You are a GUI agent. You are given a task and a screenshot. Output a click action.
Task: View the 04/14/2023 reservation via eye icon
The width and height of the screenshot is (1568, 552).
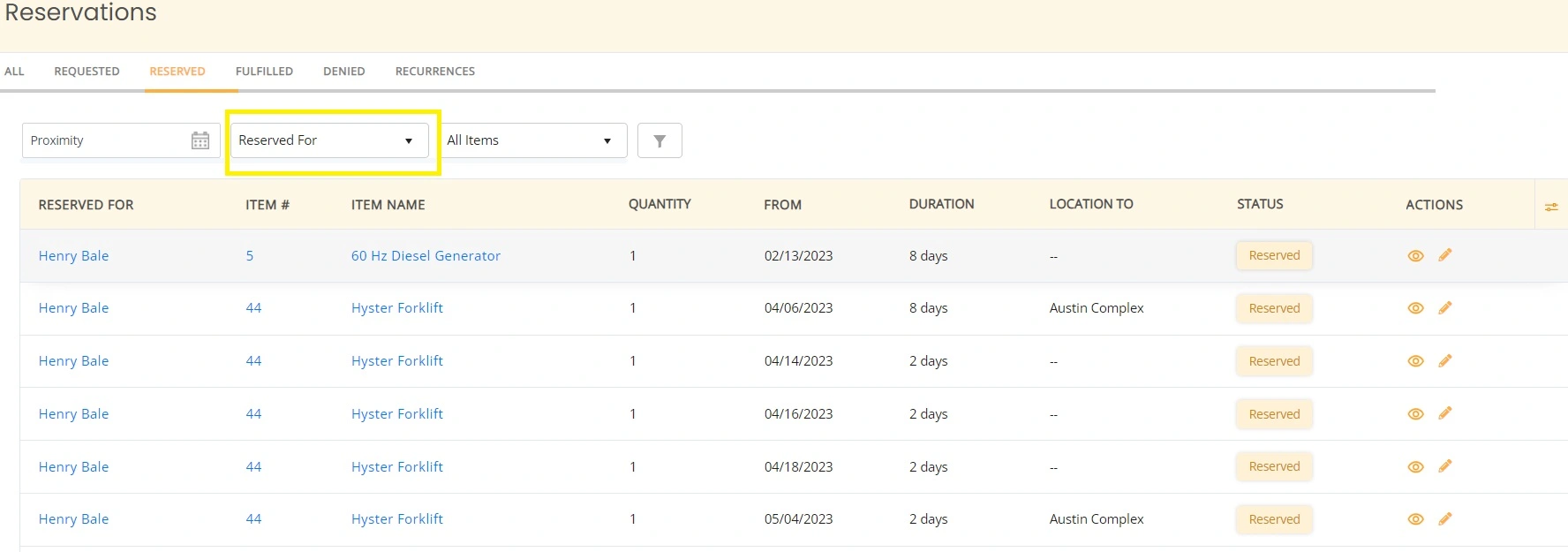[x=1415, y=361]
